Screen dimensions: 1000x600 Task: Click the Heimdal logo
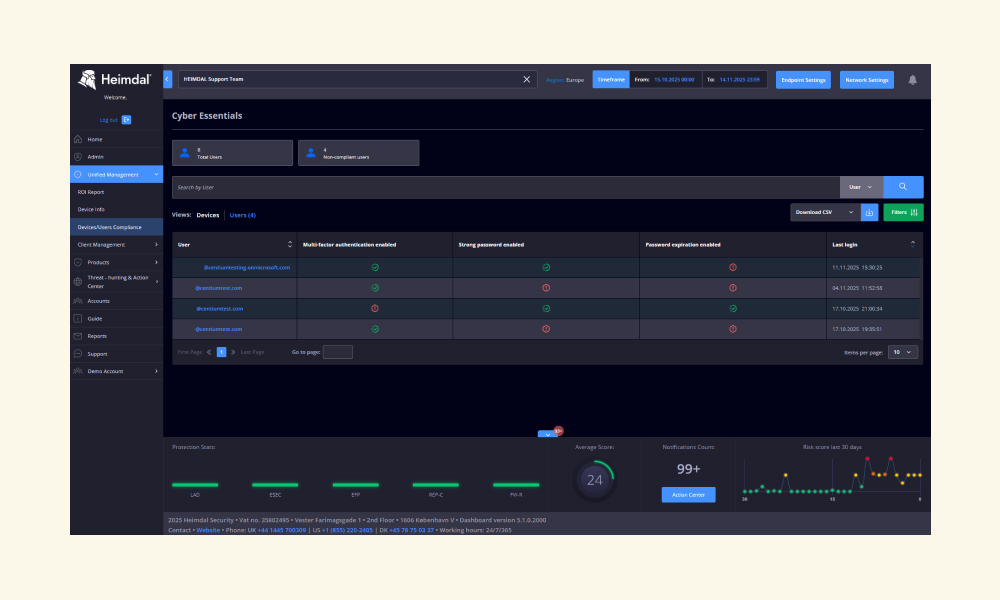pyautogui.click(x=114, y=80)
